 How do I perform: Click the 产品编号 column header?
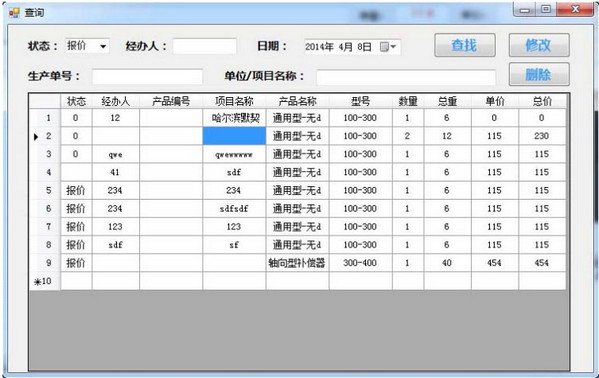point(171,101)
